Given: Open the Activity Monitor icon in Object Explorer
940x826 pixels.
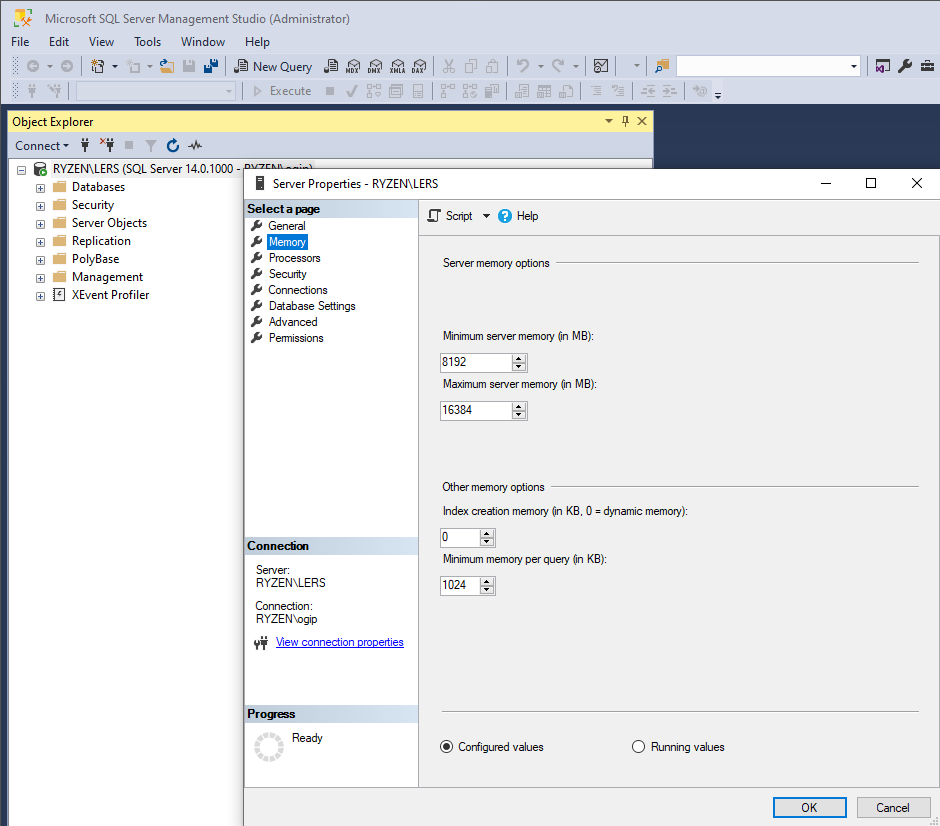Looking at the screenshot, I should tap(195, 145).
